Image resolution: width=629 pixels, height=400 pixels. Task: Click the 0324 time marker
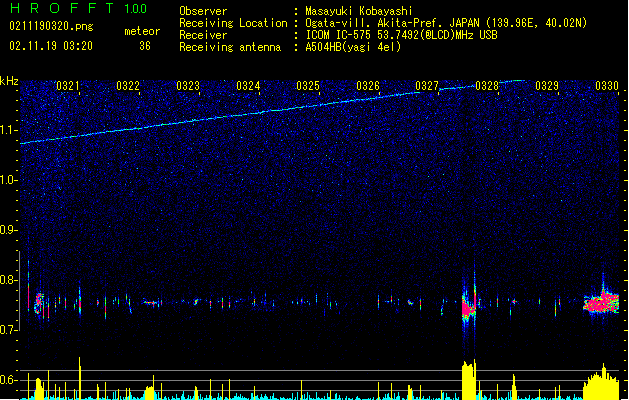click(x=248, y=86)
